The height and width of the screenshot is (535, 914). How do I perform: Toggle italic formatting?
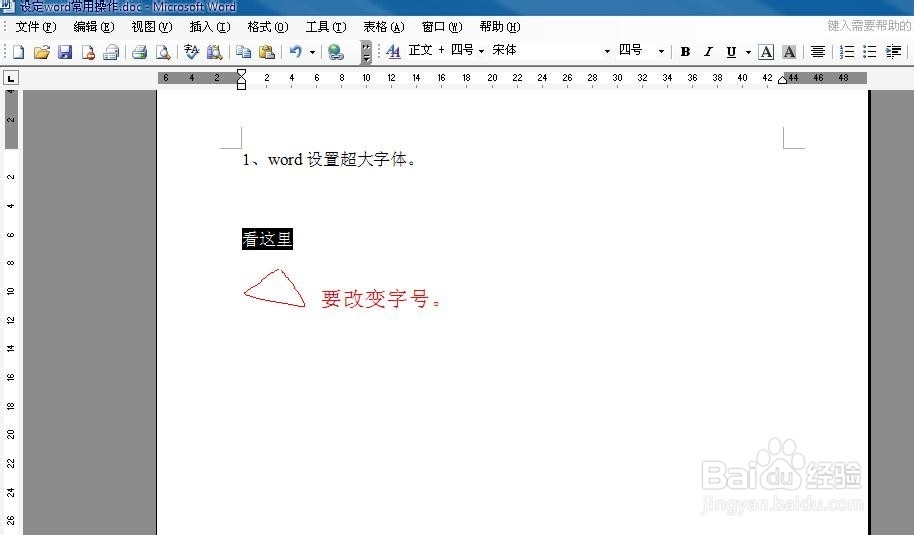click(708, 52)
